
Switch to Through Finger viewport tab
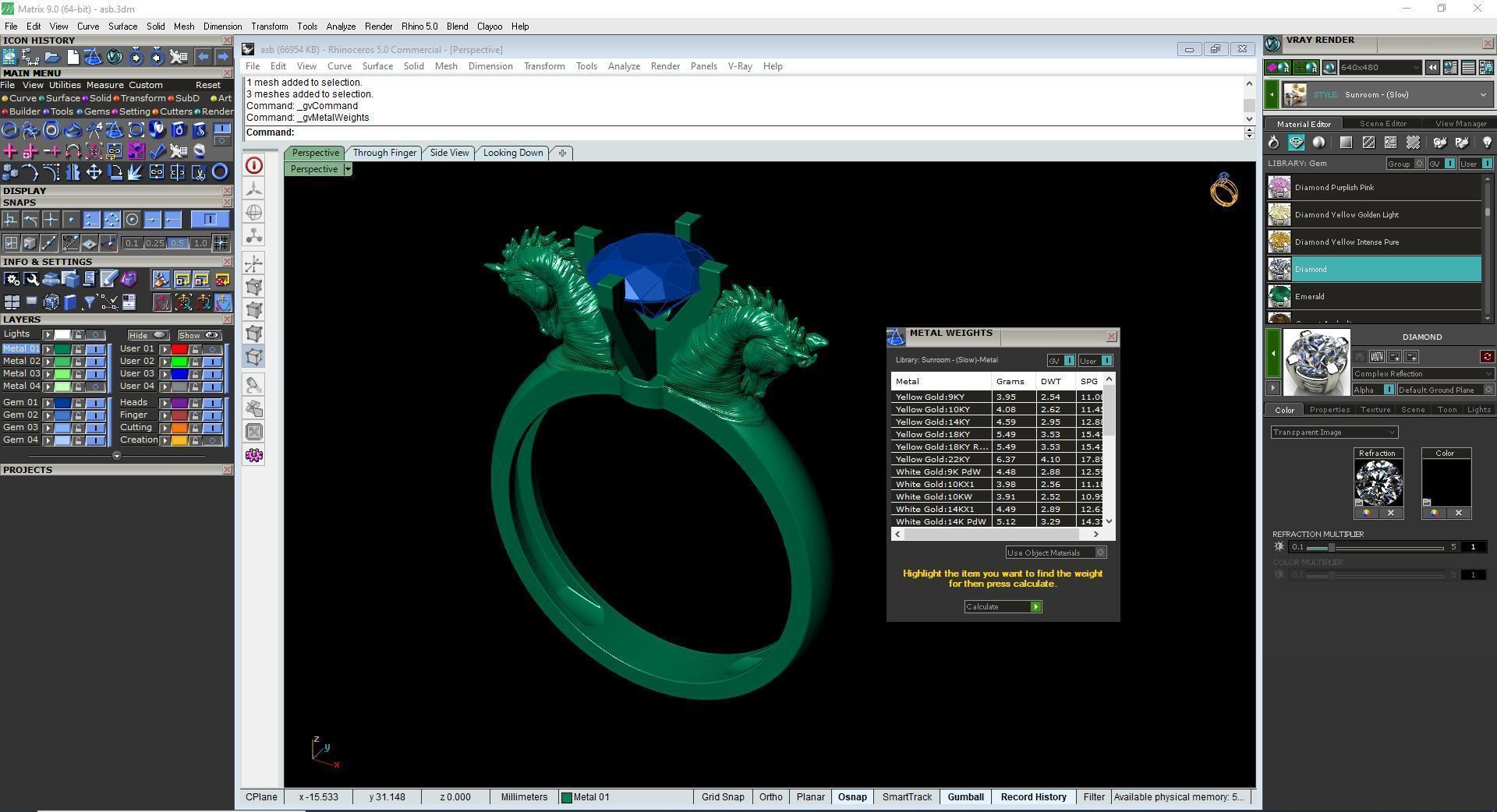pyautogui.click(x=384, y=153)
